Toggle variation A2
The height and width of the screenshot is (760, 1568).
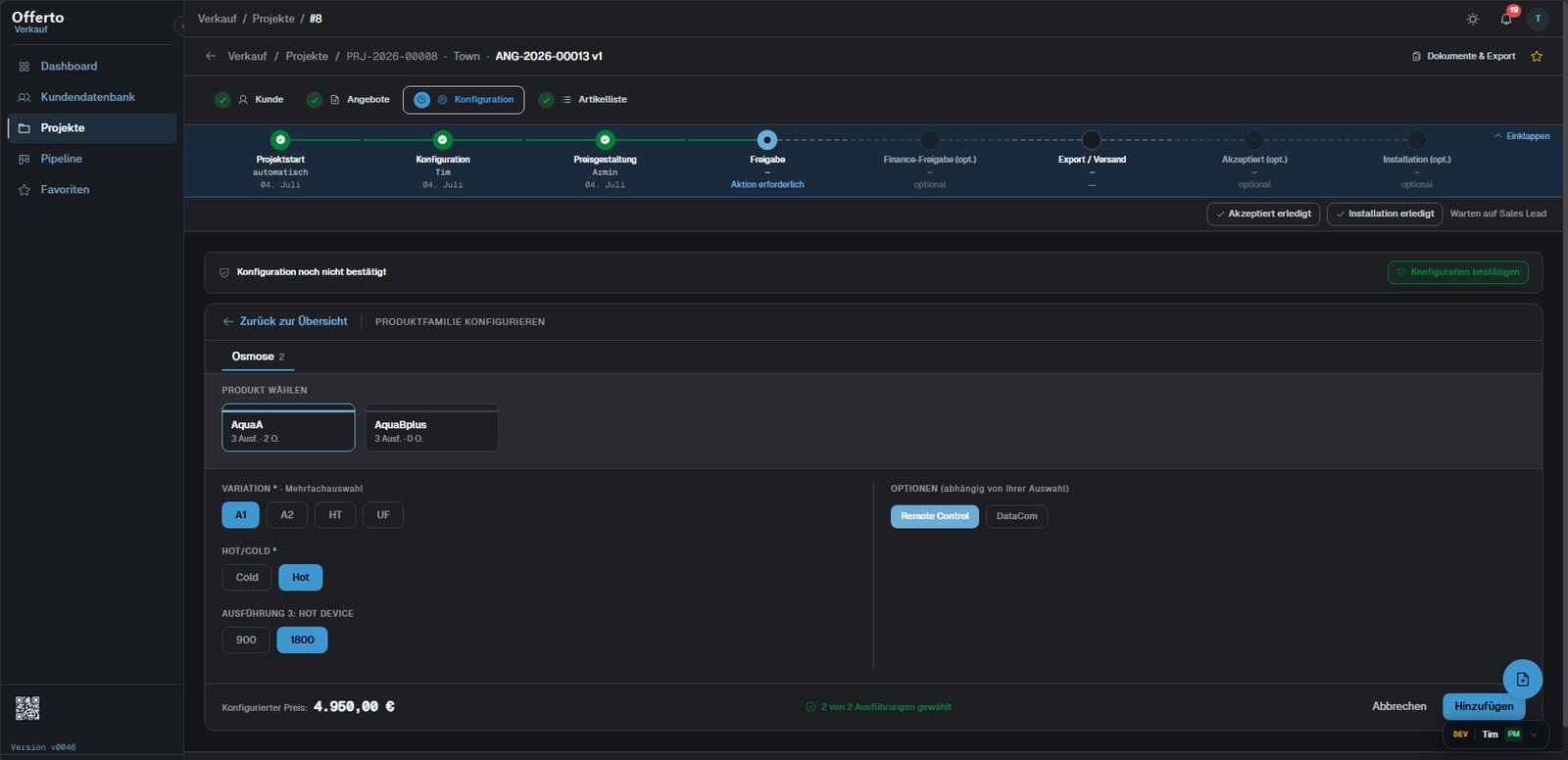click(287, 515)
